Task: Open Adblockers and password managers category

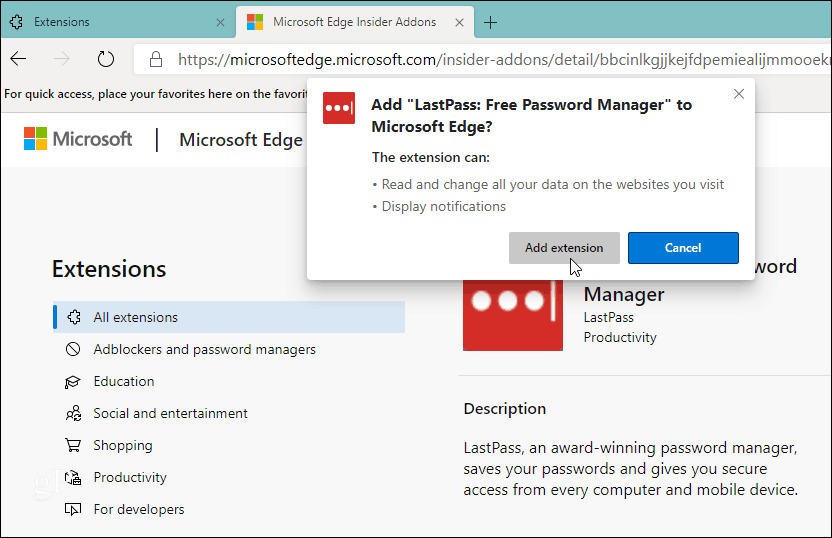Action: [204, 349]
